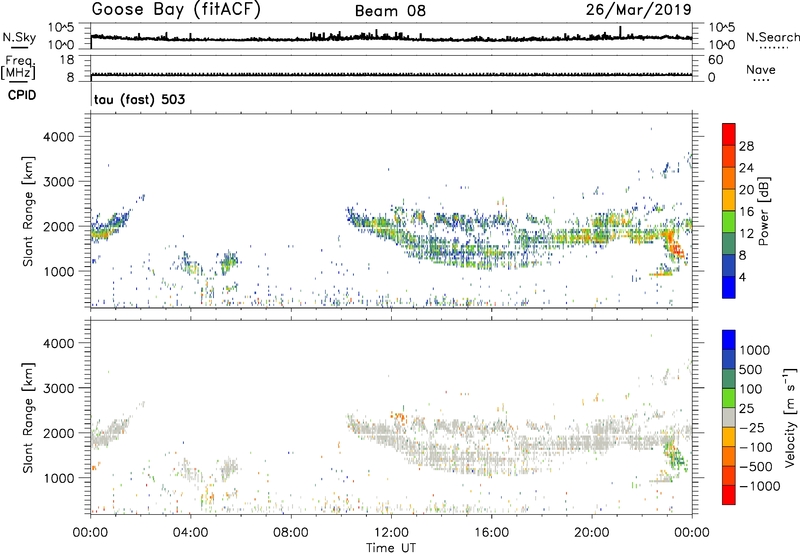Click the '10^5' left noise axis label
This screenshot has width=800, height=554.
pos(61,27)
